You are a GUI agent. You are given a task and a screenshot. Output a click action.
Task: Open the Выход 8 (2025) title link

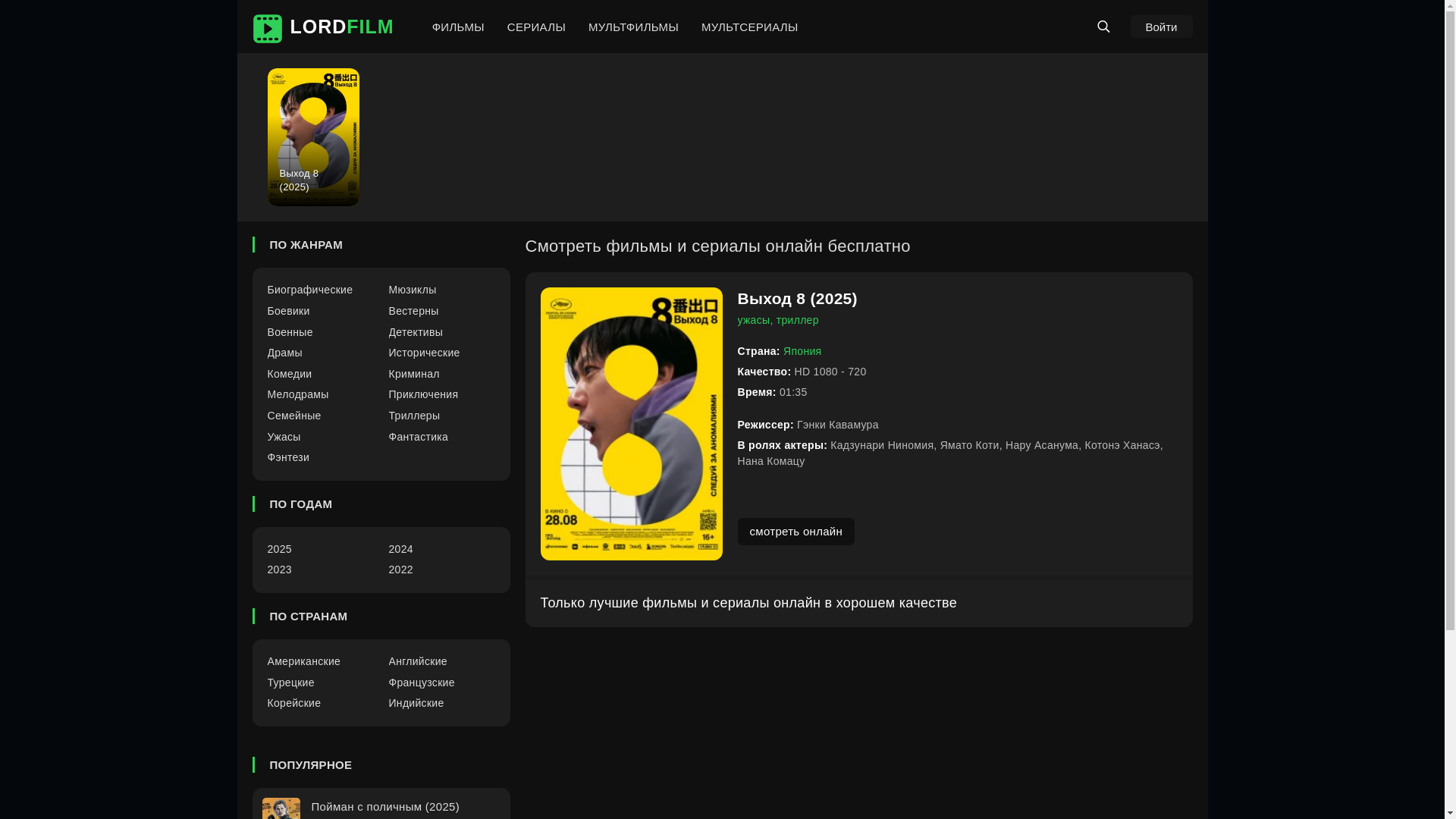797,298
